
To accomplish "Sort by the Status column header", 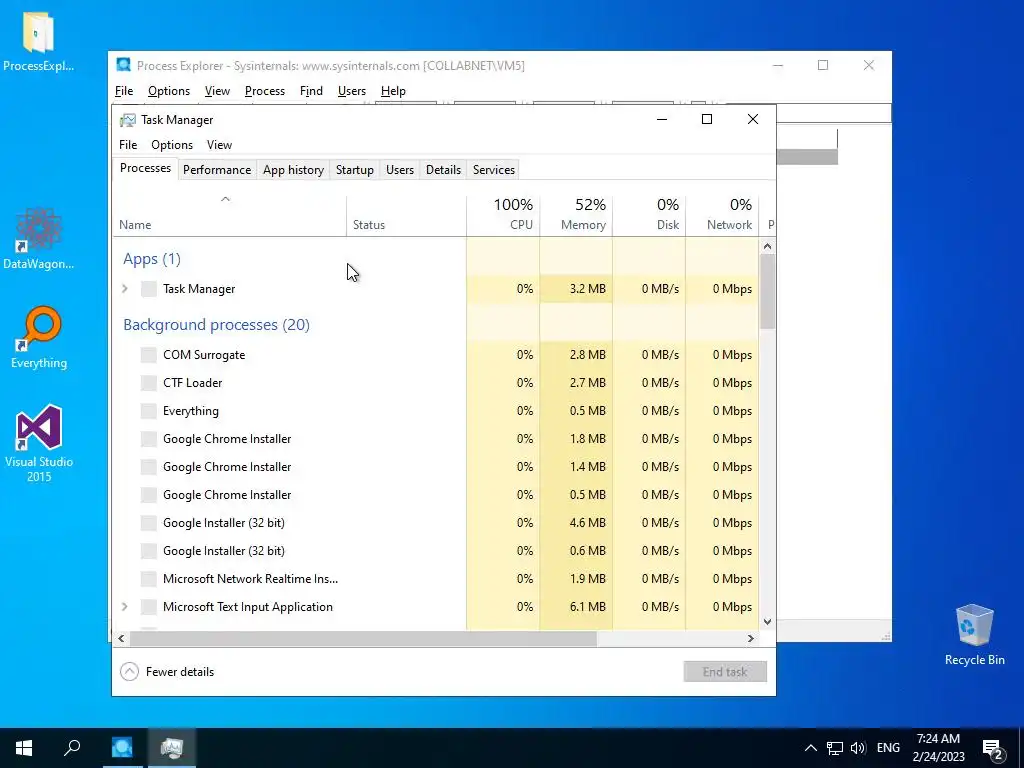I will [406, 216].
